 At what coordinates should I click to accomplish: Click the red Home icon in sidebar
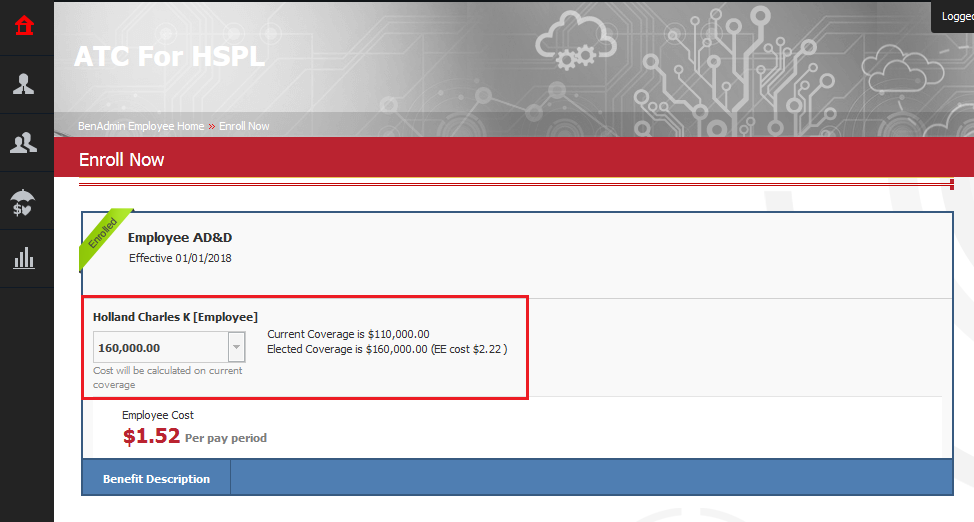pos(25,26)
